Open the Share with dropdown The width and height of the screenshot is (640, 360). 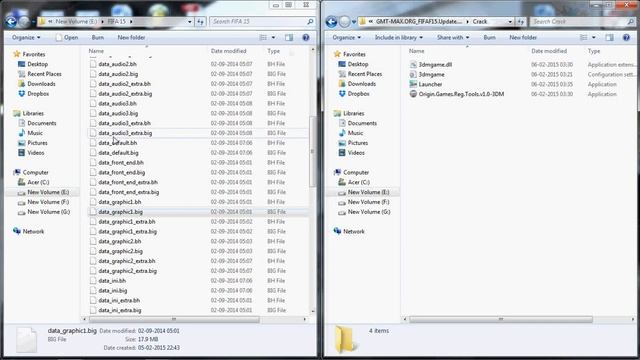tap(453, 38)
